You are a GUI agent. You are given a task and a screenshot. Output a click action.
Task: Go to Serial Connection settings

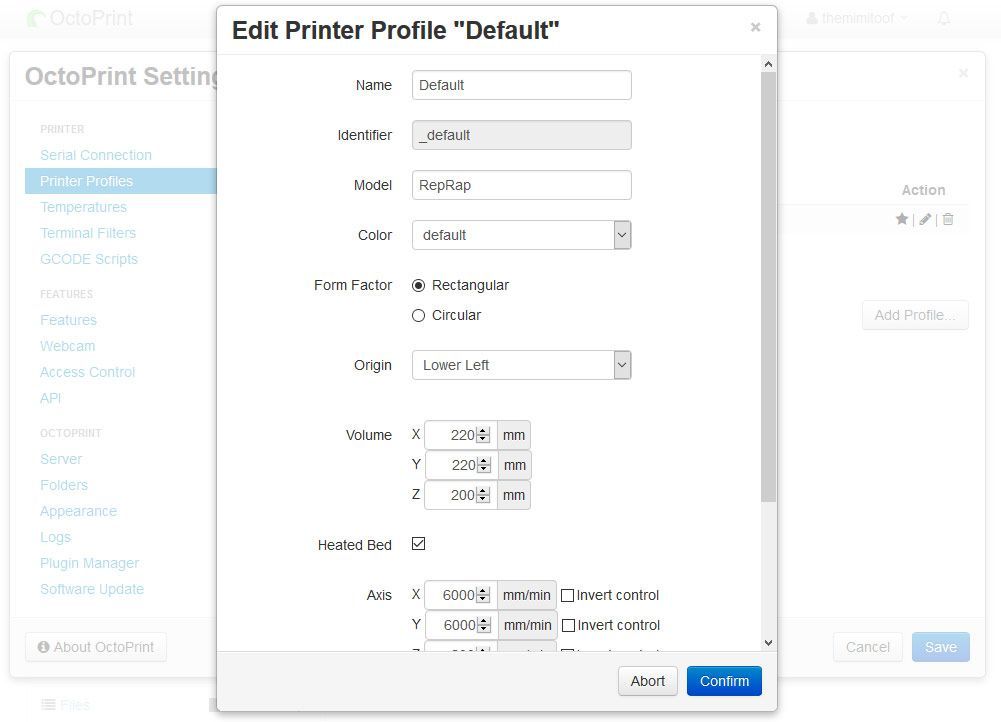tap(96, 155)
